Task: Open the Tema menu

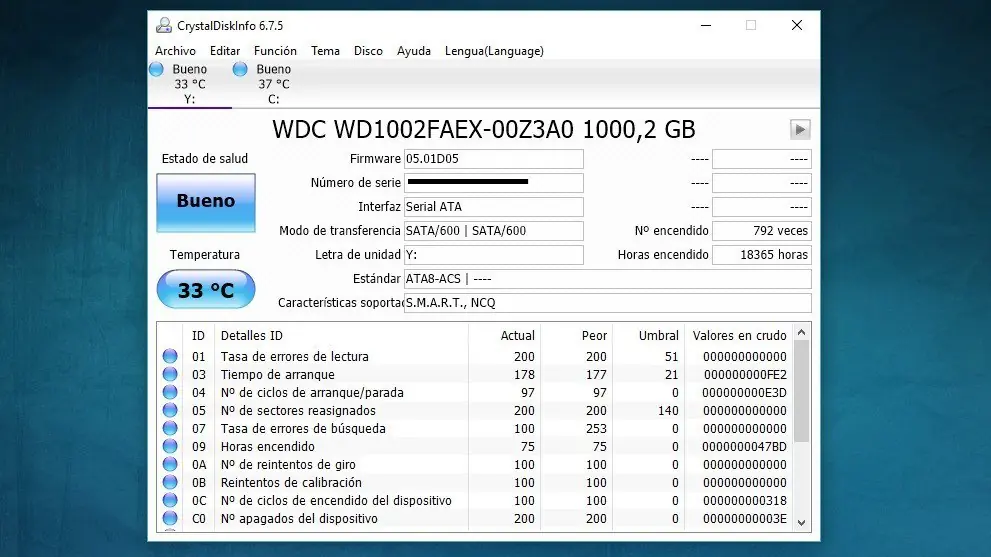Action: (325, 51)
